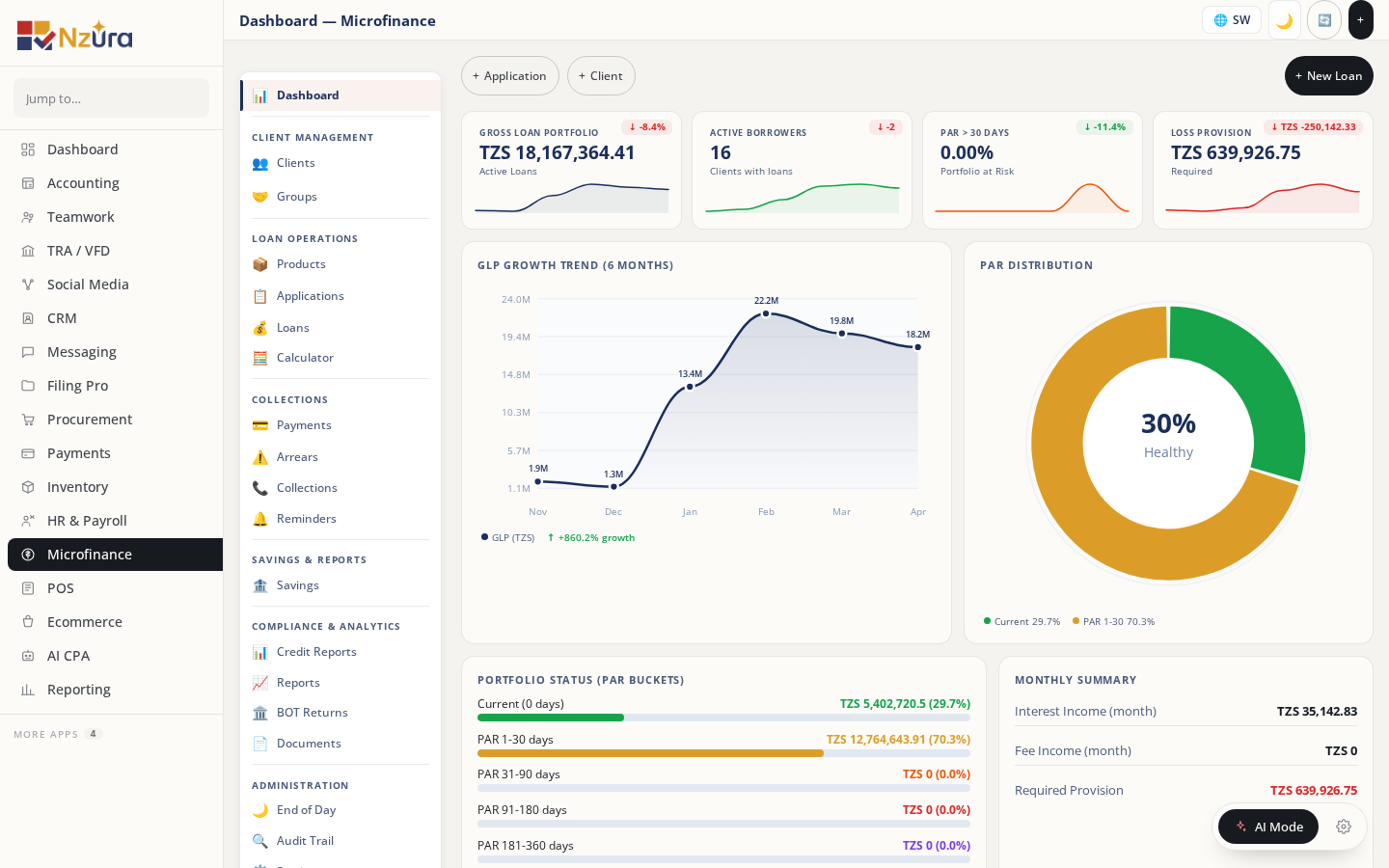
Task: Toggle GLP (TZS) legend entry
Action: [507, 538]
